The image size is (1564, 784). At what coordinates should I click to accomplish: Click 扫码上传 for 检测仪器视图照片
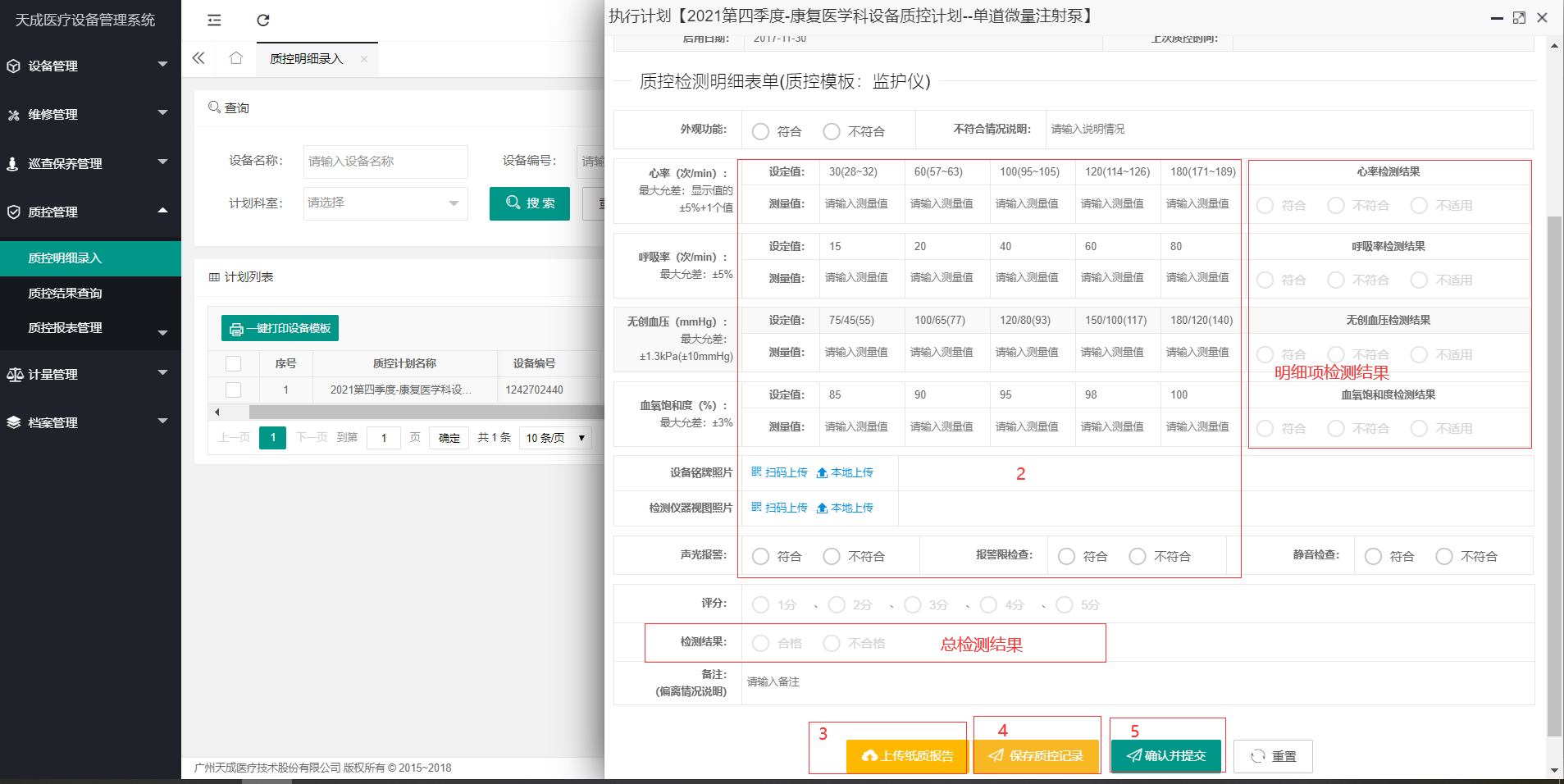coord(779,508)
